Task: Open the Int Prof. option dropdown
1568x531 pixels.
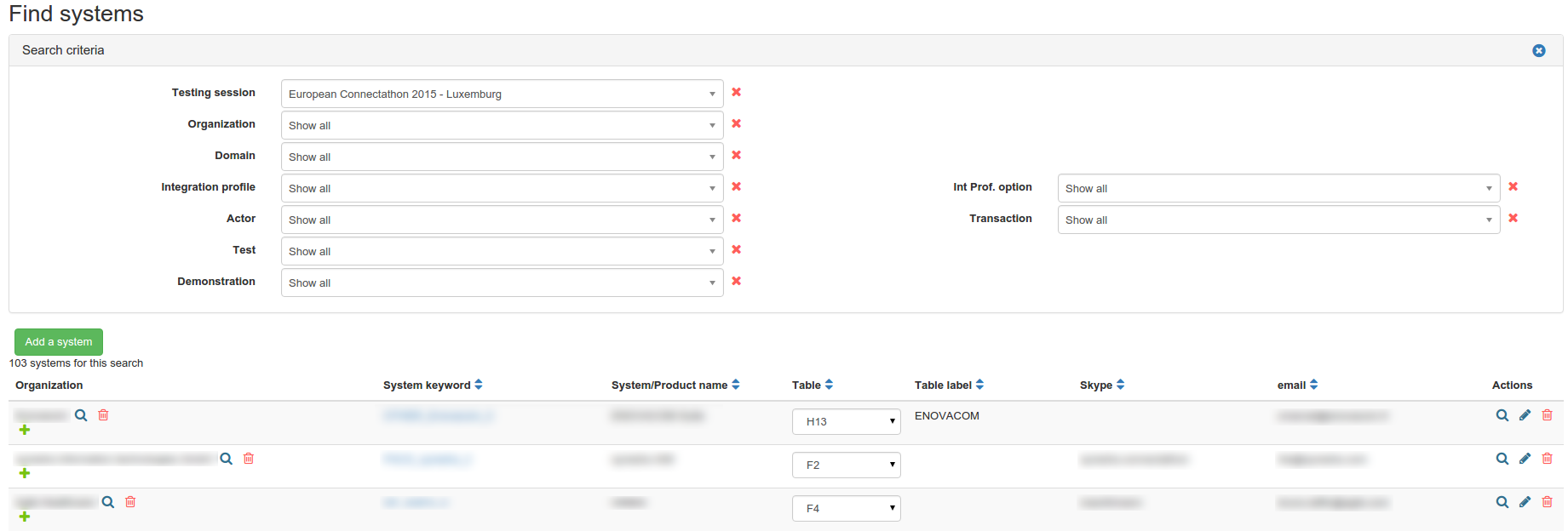Action: point(1278,188)
